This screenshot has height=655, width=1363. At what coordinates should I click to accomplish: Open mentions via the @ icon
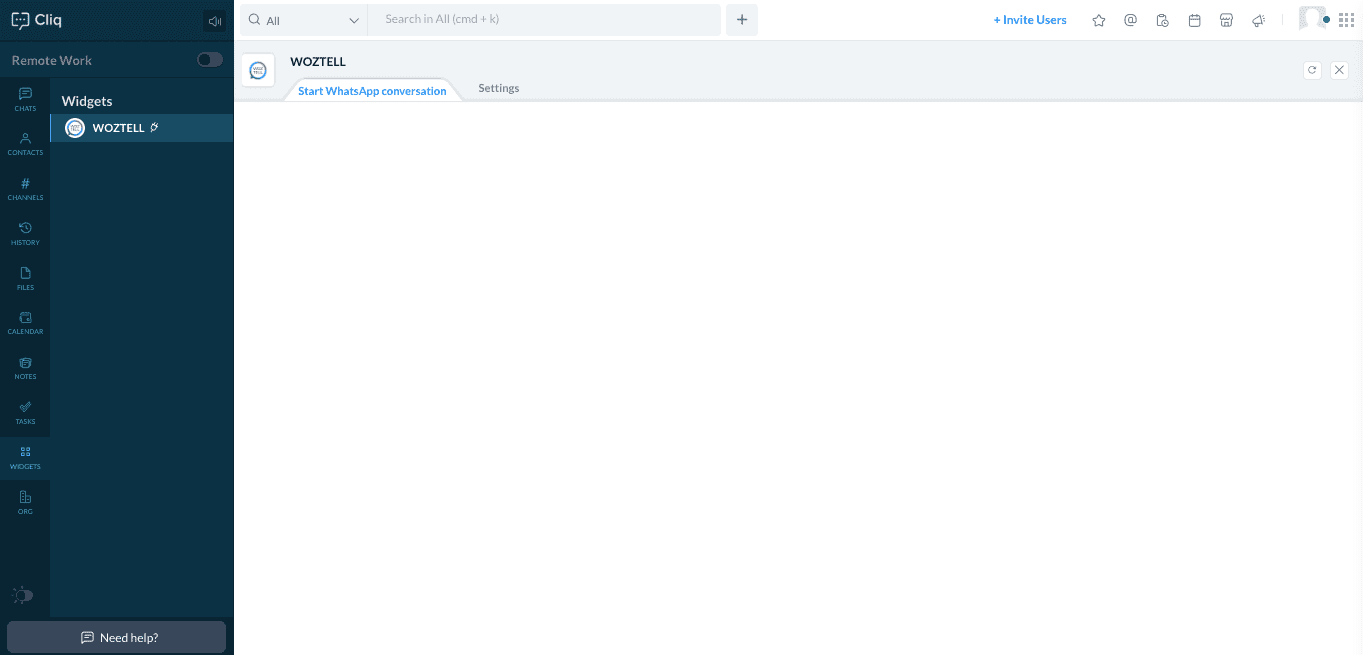1130,20
